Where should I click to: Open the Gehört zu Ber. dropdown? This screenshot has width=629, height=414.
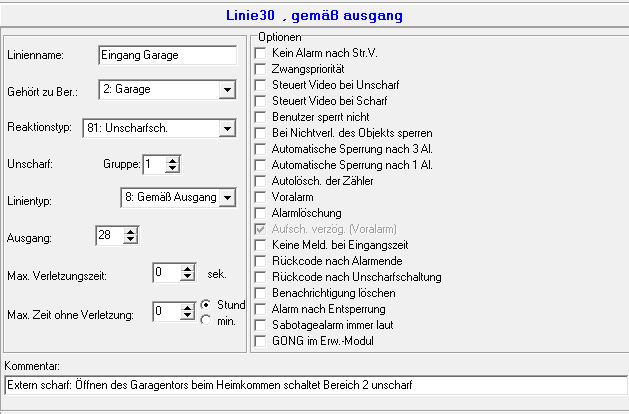(x=227, y=91)
